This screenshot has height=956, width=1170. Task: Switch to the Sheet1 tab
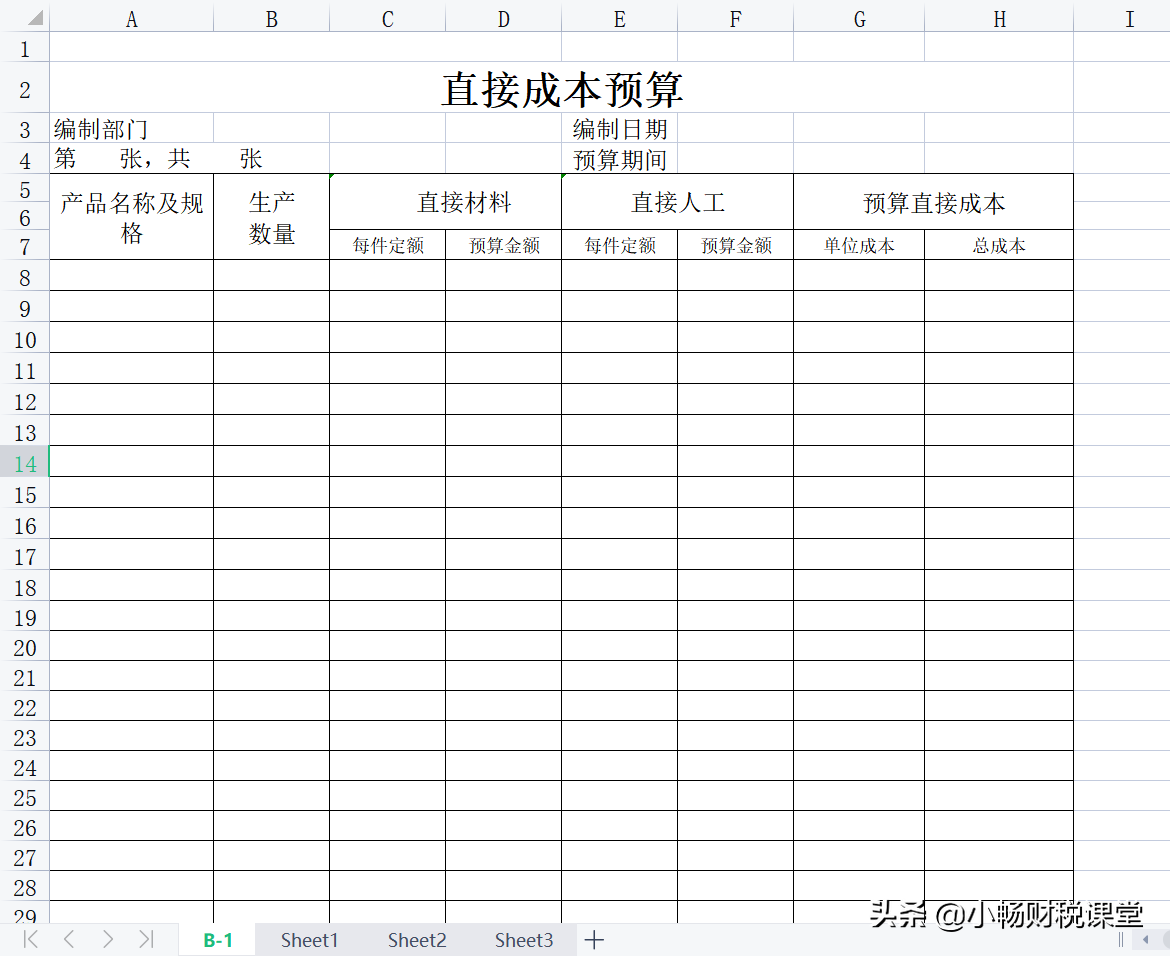309,940
